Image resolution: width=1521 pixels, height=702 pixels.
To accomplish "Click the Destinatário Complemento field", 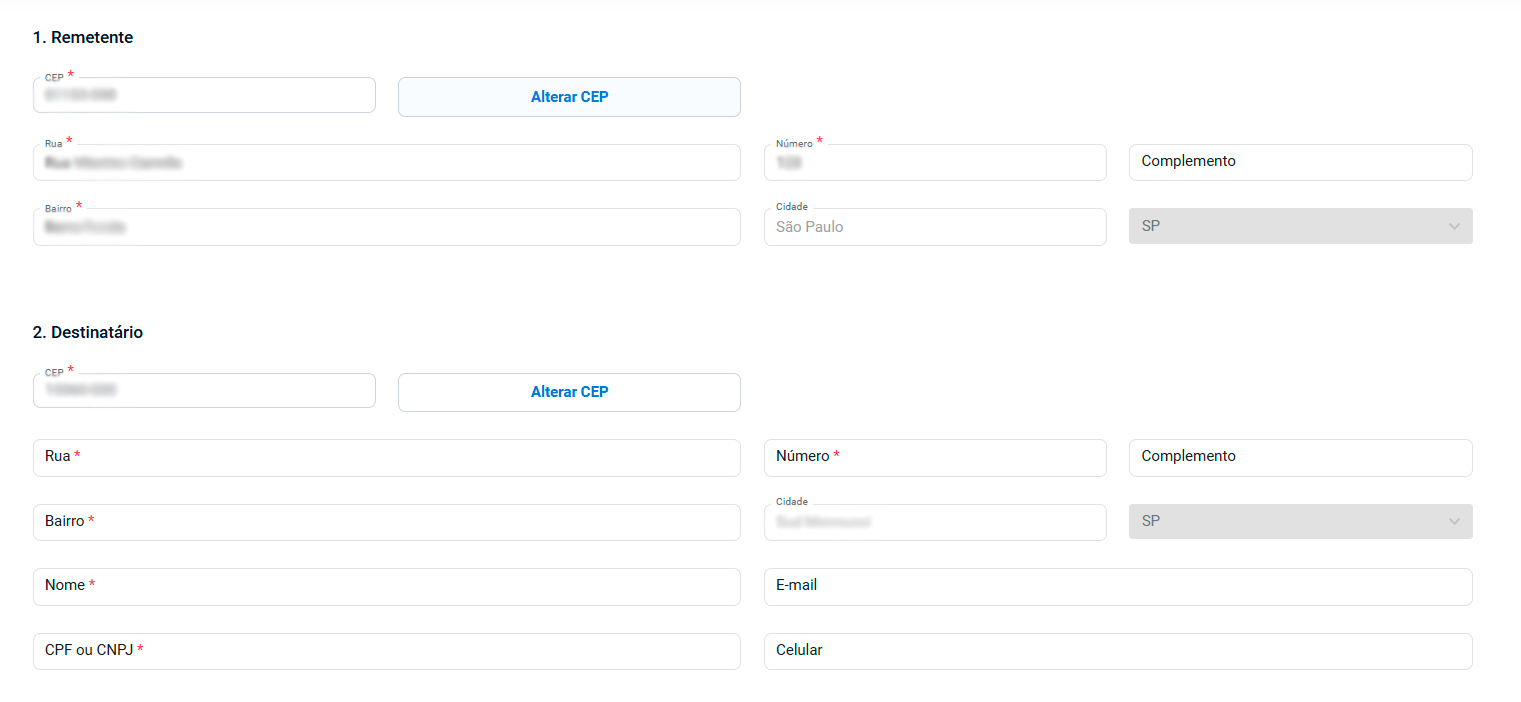I will [1300, 457].
